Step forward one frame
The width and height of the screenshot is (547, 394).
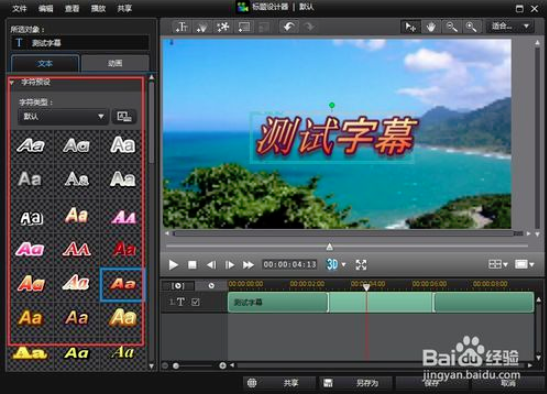tap(229, 265)
